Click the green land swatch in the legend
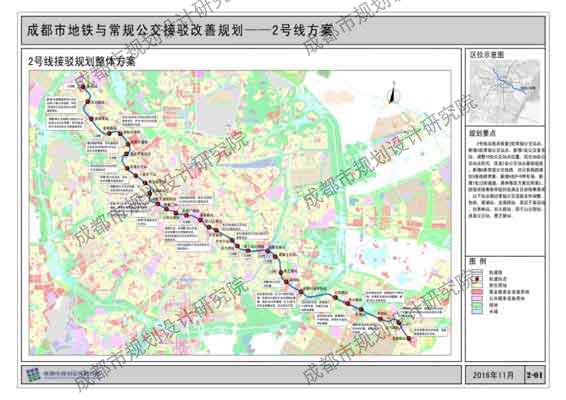The image size is (566, 400). [477, 305]
